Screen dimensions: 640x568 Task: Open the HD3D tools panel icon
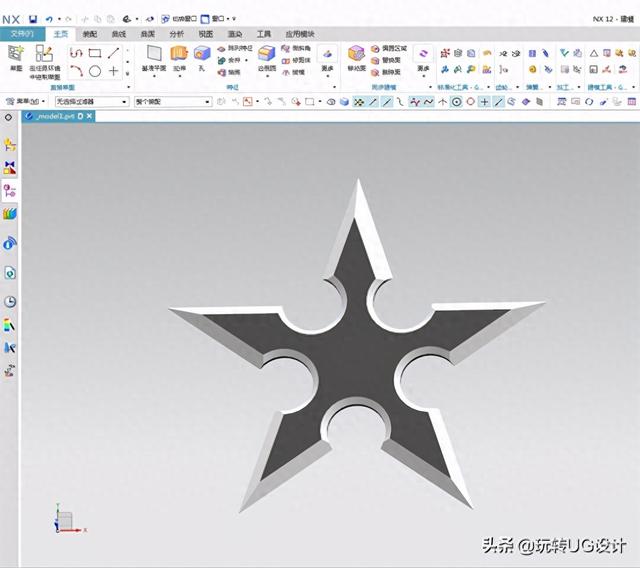point(9,243)
